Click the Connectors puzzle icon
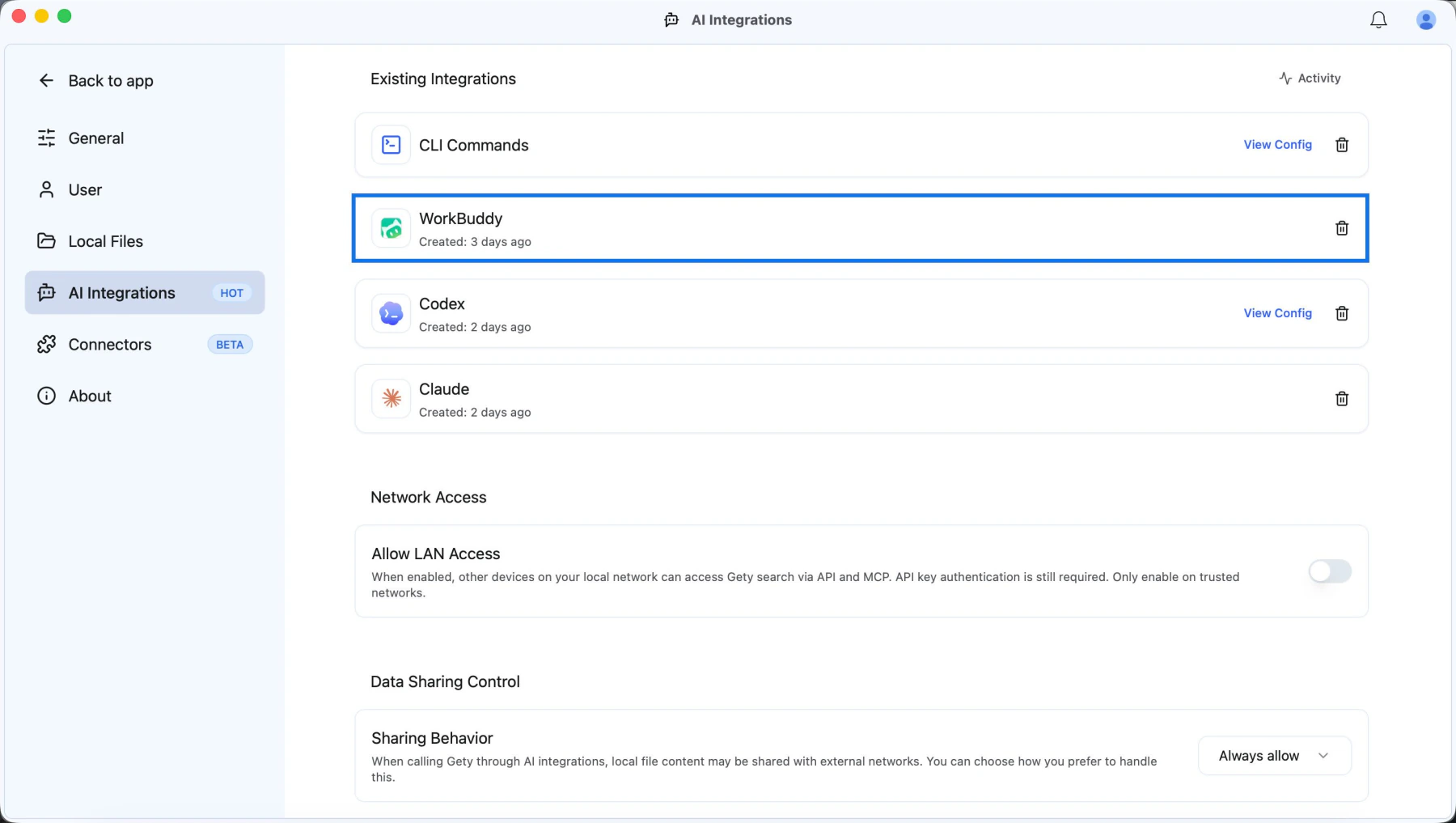Viewport: 1456px width, 823px height. point(46,345)
